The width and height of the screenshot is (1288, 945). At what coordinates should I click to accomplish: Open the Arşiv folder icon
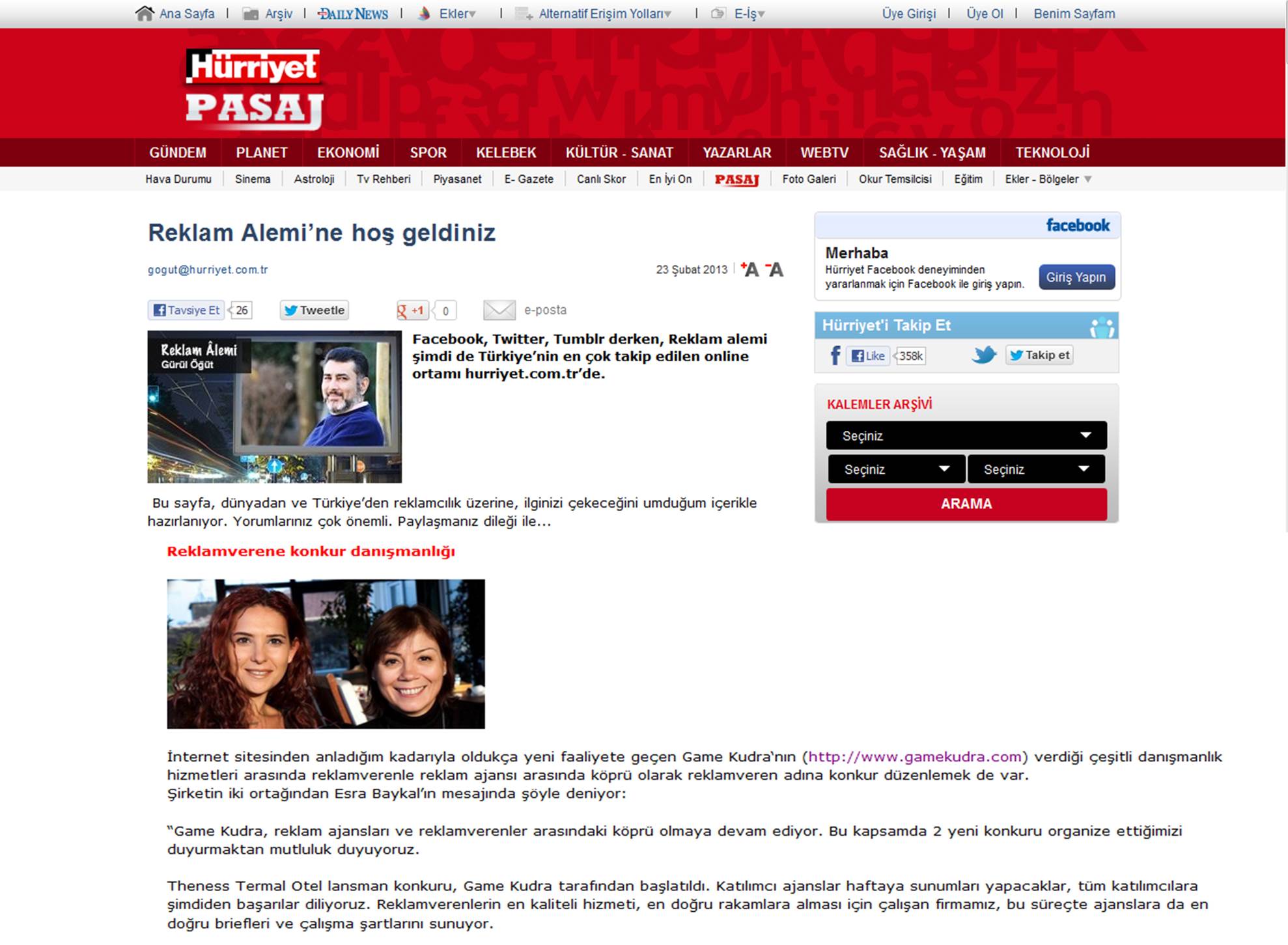251,14
